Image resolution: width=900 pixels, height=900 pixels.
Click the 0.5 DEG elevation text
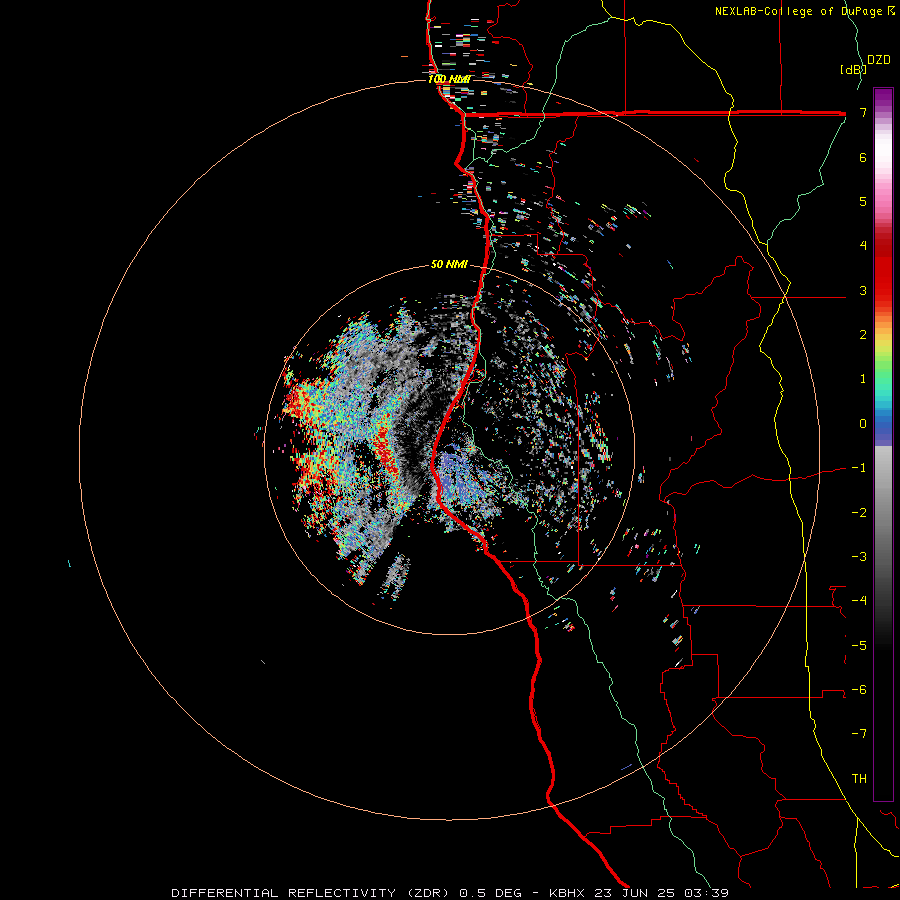click(x=490, y=893)
